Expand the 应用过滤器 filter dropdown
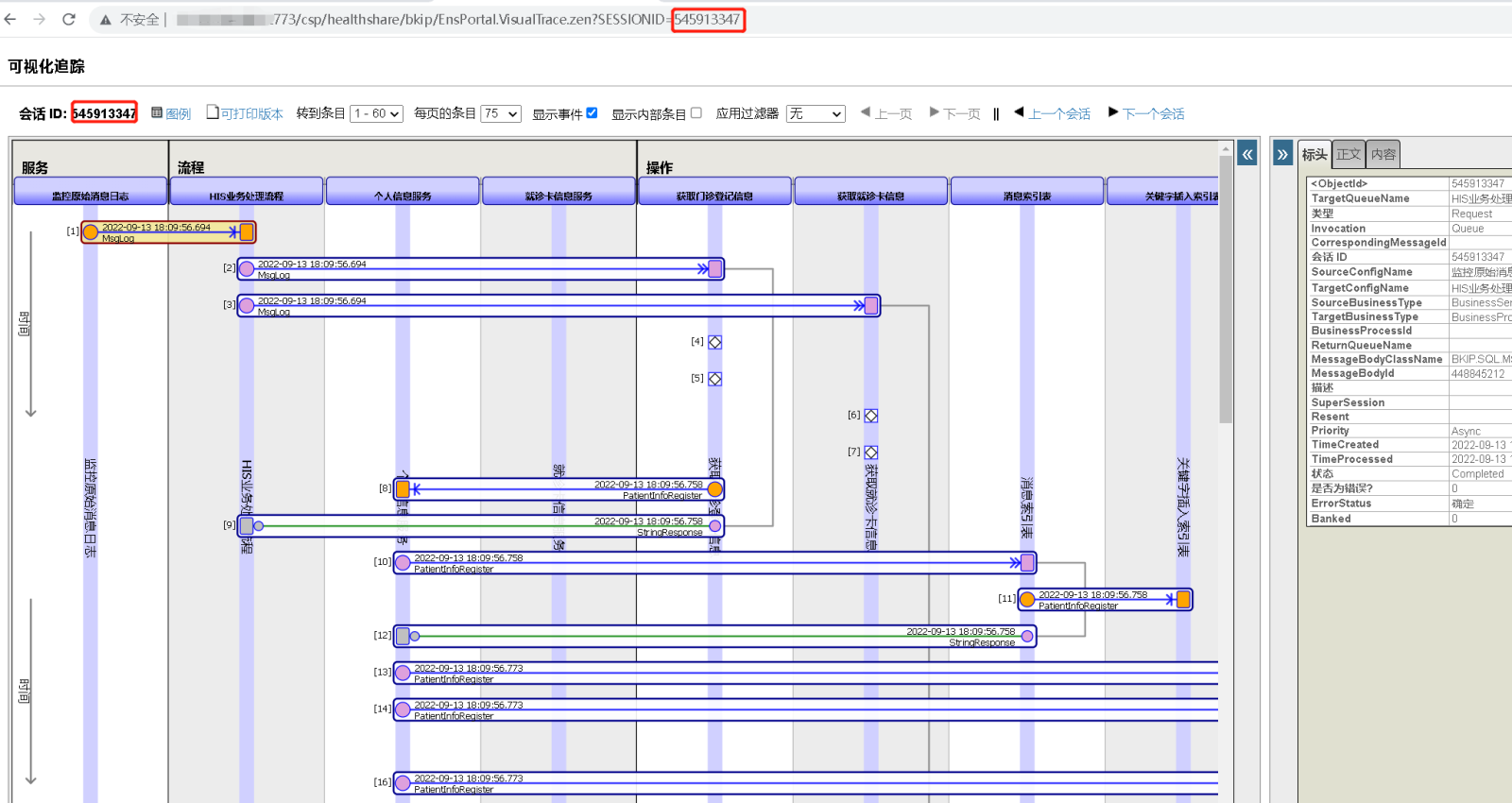 (x=816, y=113)
